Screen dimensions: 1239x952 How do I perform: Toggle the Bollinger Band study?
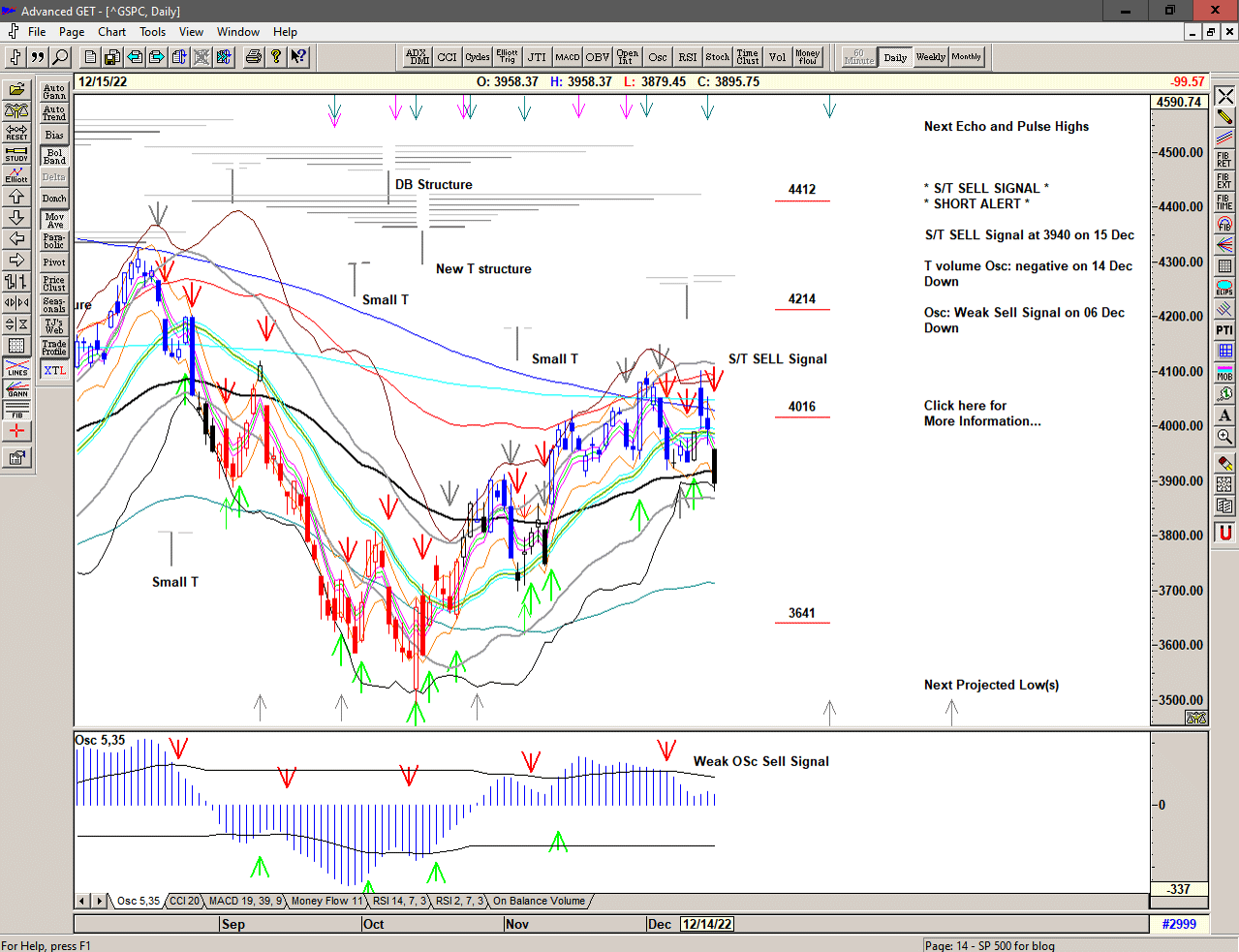click(x=54, y=156)
